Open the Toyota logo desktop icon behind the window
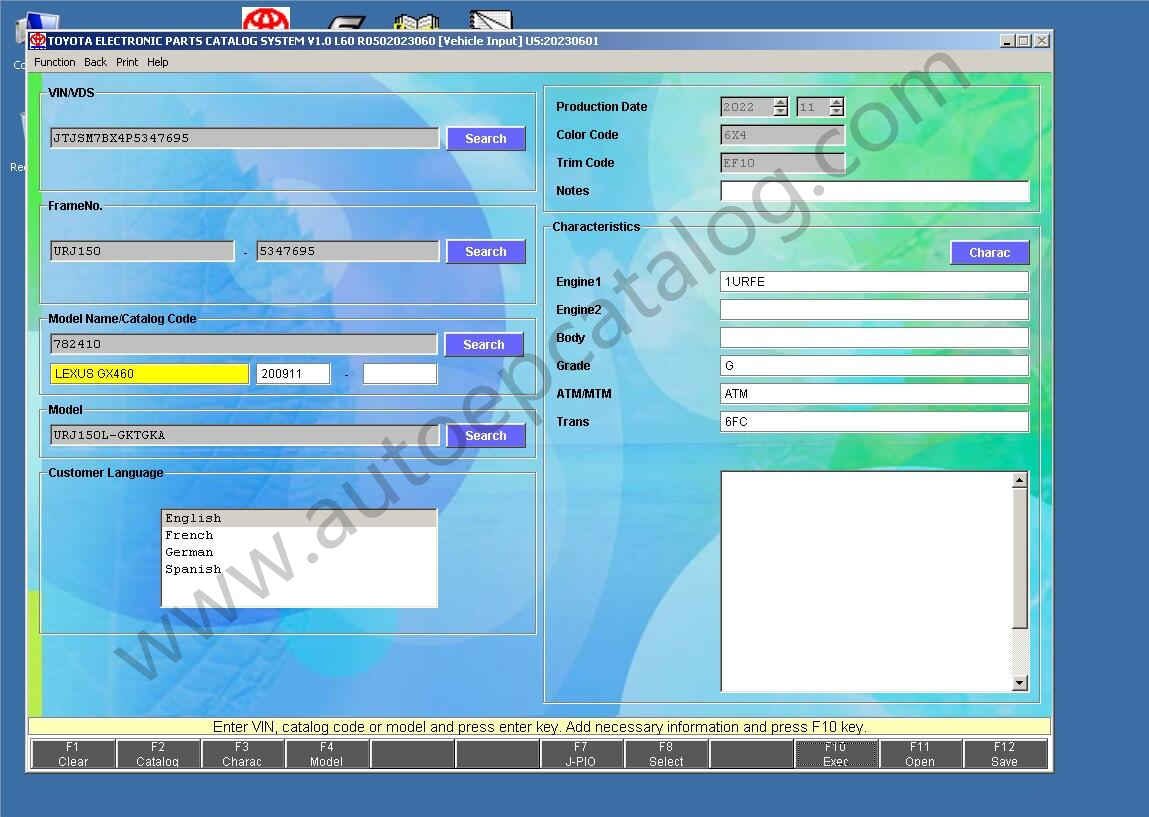Screen dimensions: 1149x817 click(266, 19)
